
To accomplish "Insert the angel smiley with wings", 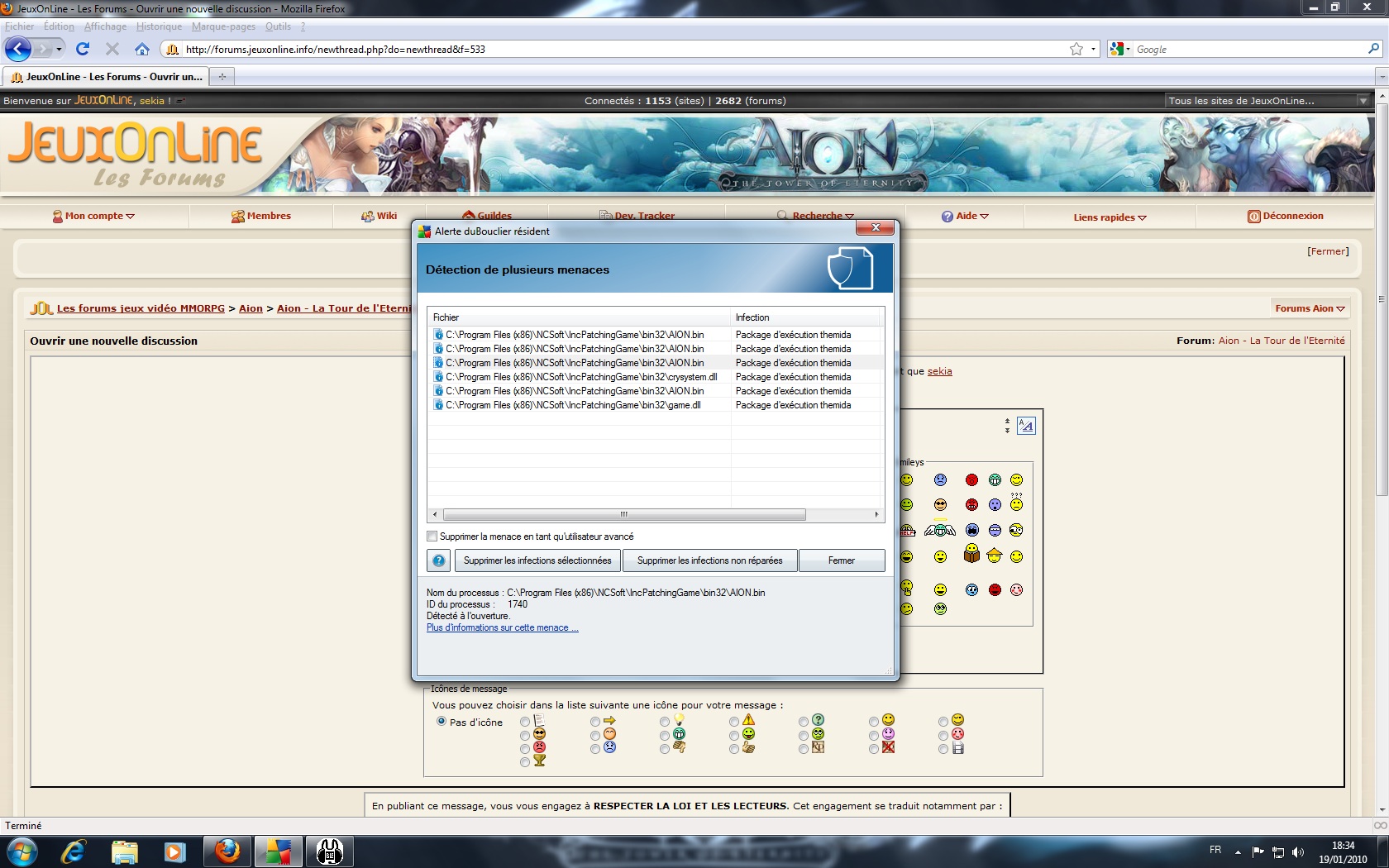I will point(940,530).
